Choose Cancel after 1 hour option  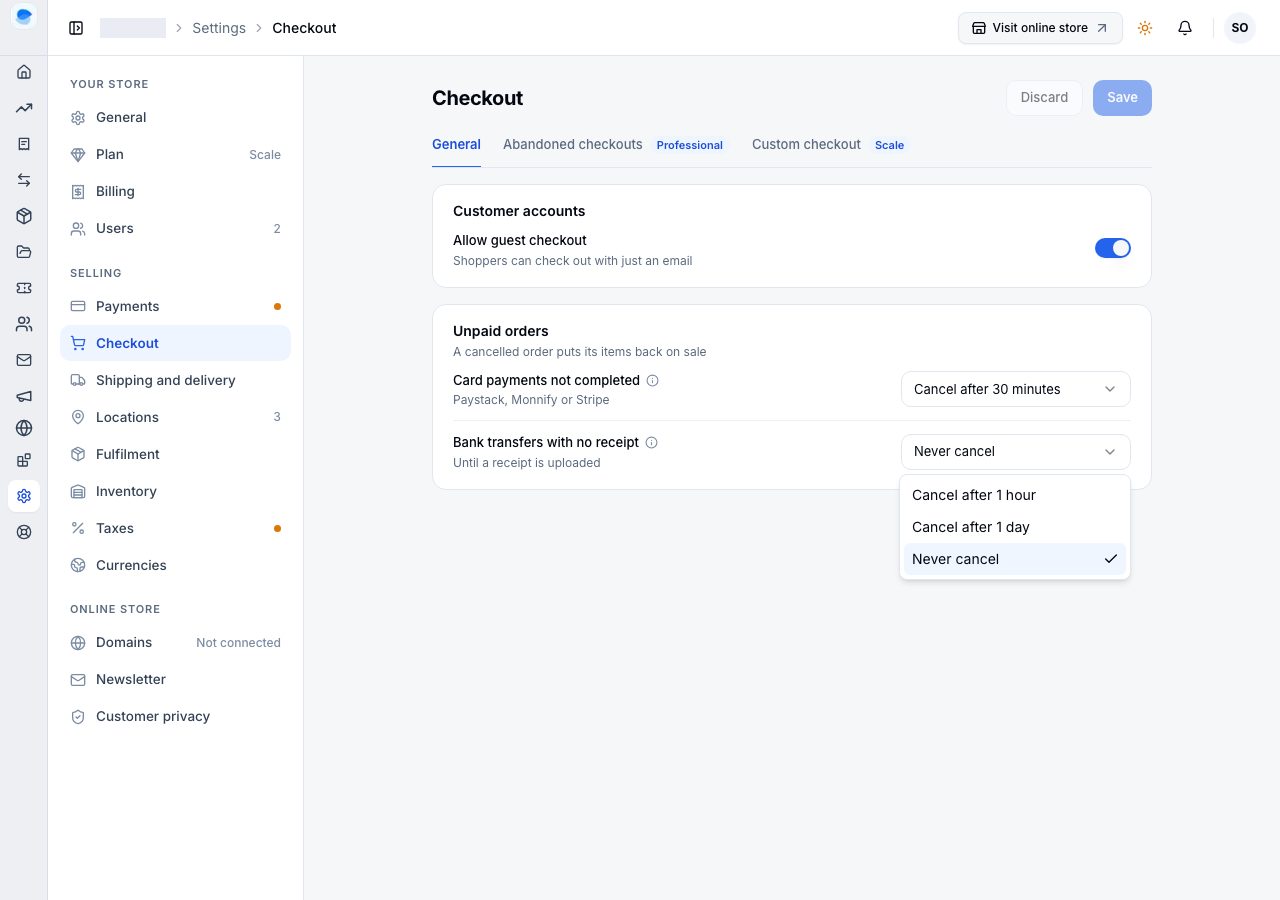(1015, 495)
